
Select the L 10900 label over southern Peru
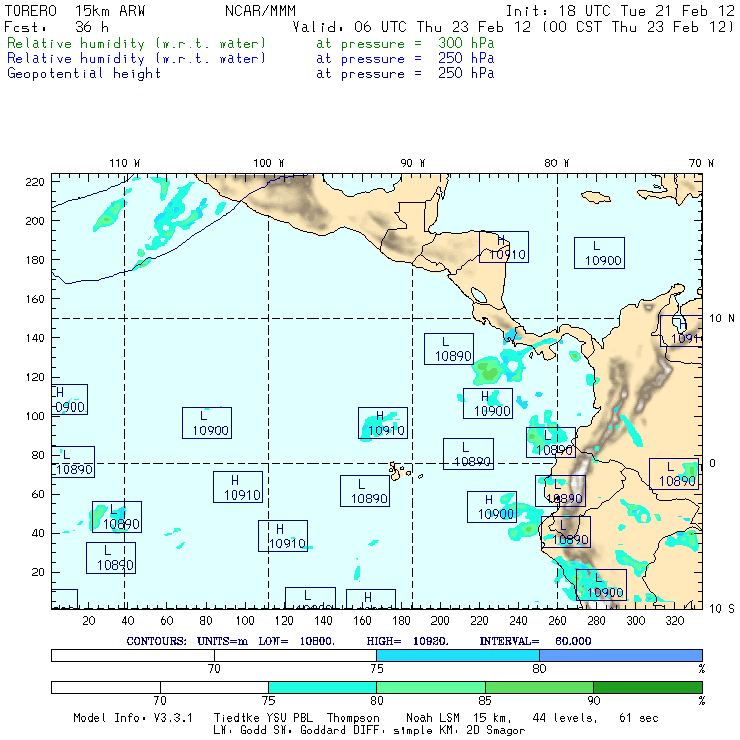(601, 584)
